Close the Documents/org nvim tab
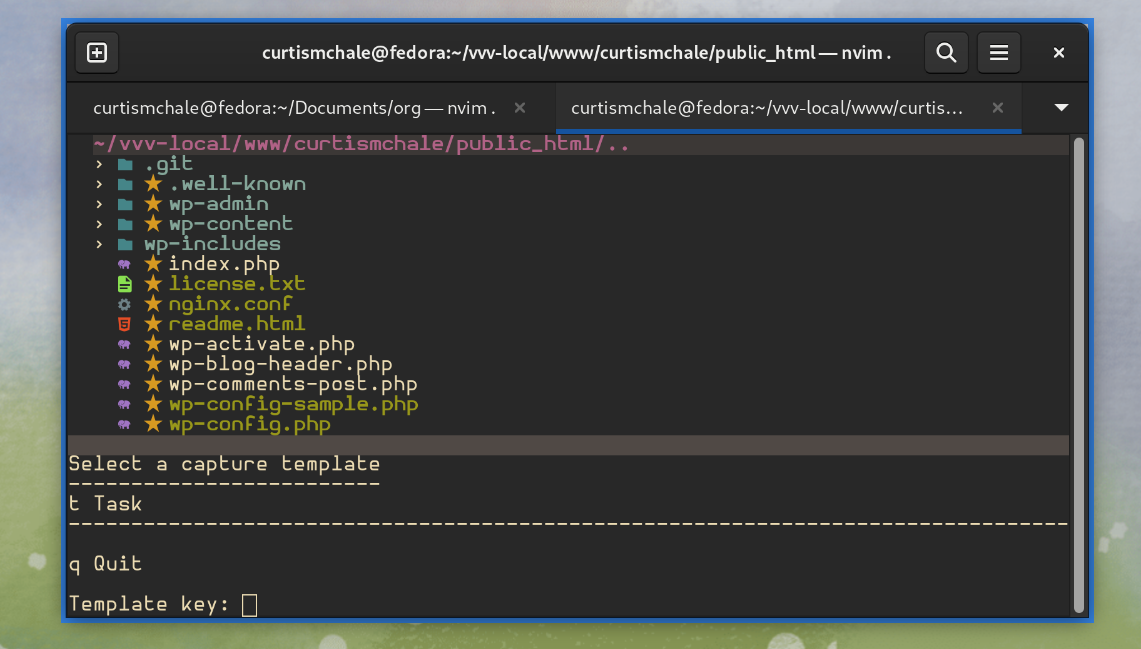This screenshot has height=649, width=1141. tap(519, 108)
